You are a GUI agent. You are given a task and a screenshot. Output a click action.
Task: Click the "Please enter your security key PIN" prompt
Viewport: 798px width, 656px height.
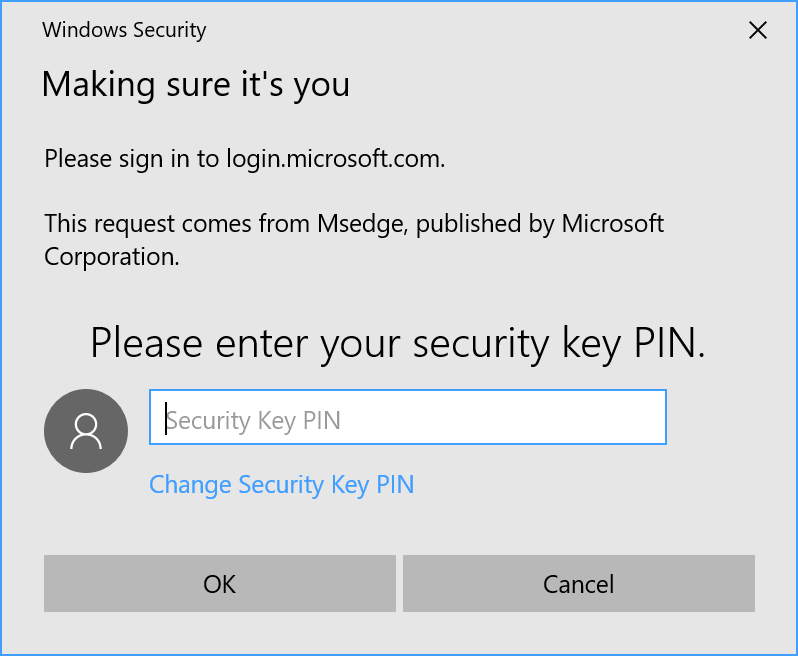point(398,343)
